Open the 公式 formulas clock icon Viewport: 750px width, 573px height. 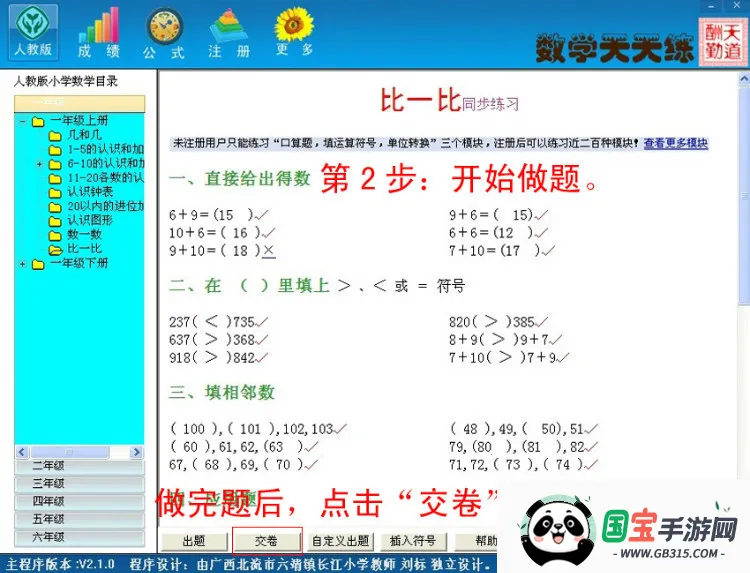[165, 33]
